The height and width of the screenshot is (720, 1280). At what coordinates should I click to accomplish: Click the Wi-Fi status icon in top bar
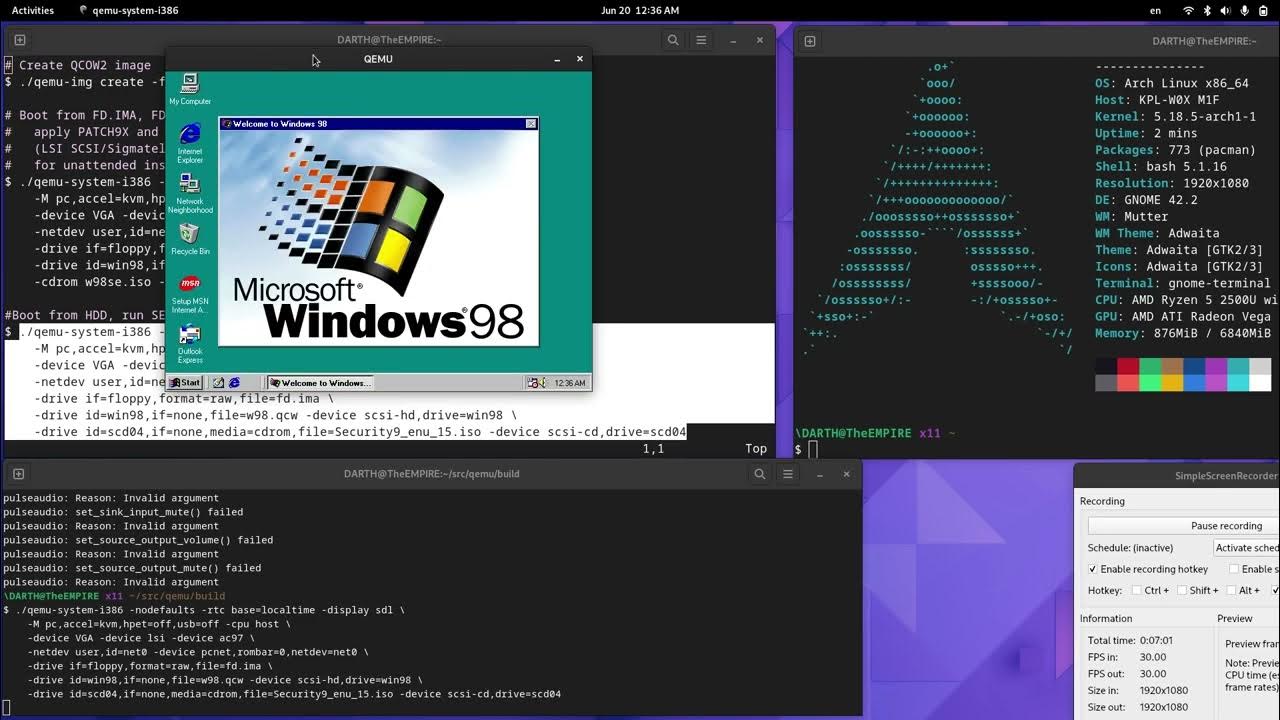pyautogui.click(x=1188, y=10)
